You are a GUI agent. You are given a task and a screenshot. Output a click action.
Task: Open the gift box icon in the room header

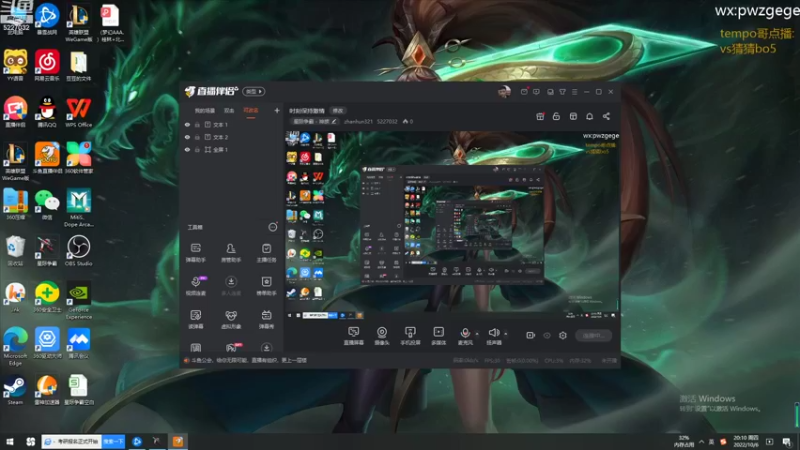tap(540, 116)
